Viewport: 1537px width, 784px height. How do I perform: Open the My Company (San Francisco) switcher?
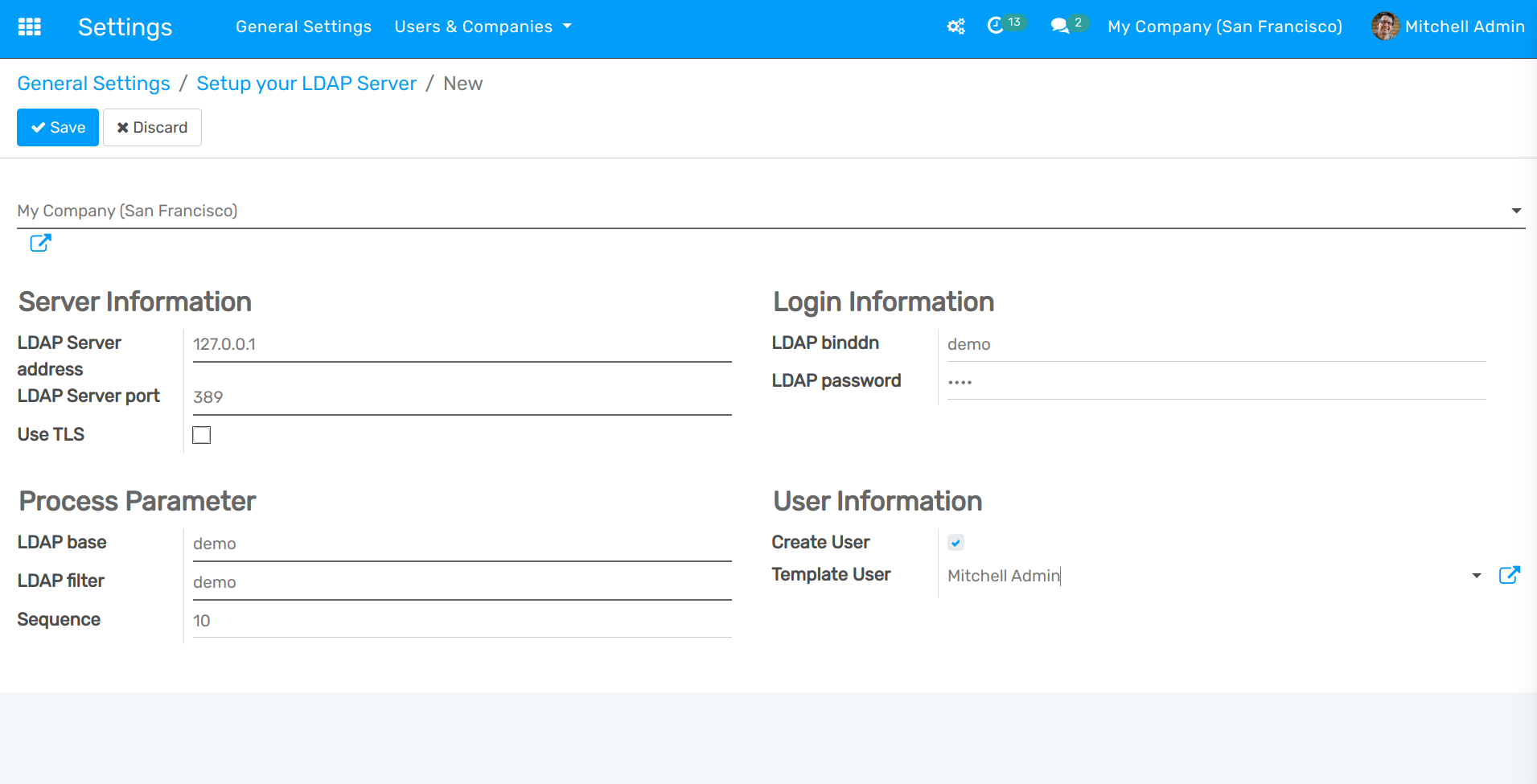coord(1224,27)
